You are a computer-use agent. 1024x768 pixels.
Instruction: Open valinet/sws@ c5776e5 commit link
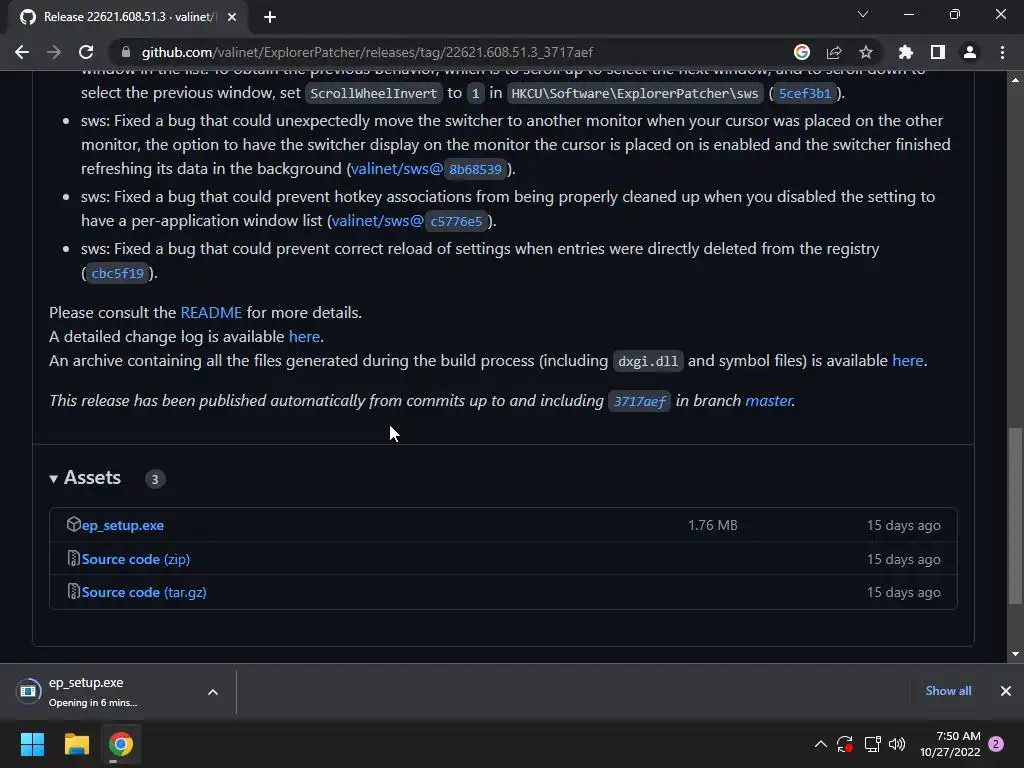coord(409,221)
